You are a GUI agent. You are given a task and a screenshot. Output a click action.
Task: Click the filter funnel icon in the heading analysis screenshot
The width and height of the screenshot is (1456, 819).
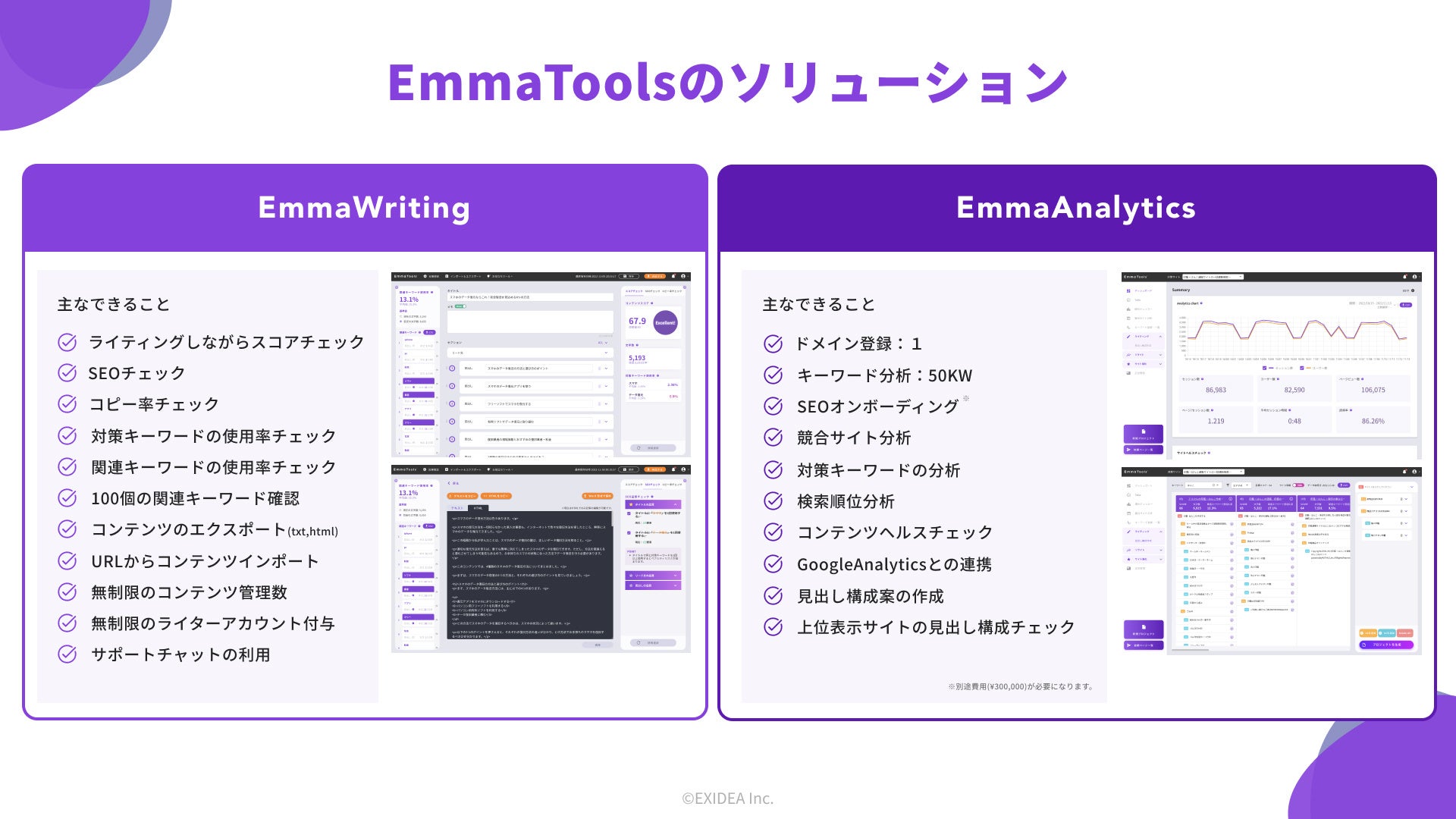click(1227, 485)
